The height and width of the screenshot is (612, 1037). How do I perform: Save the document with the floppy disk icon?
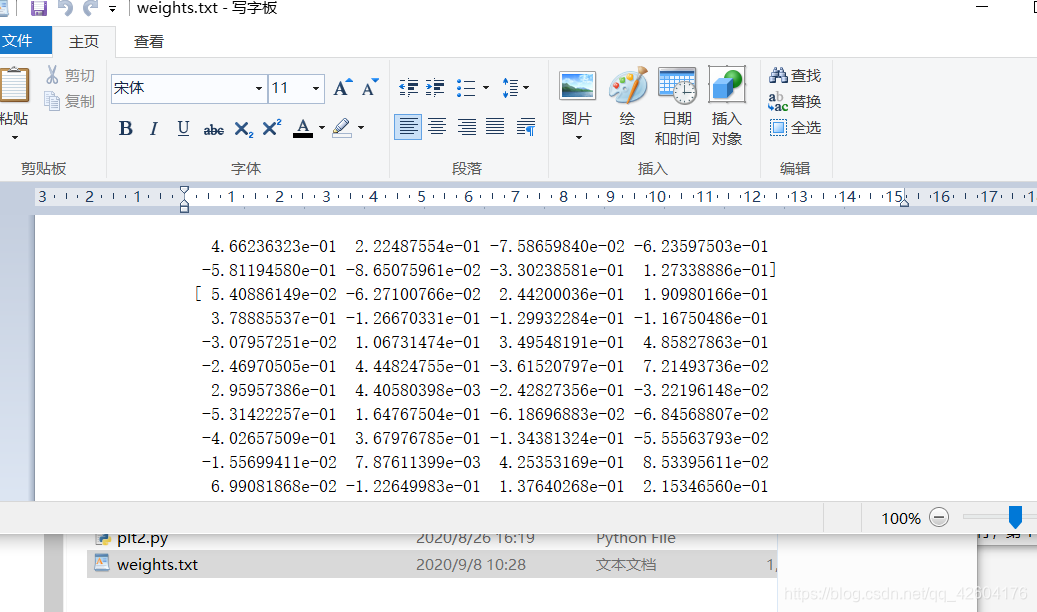(39, 8)
